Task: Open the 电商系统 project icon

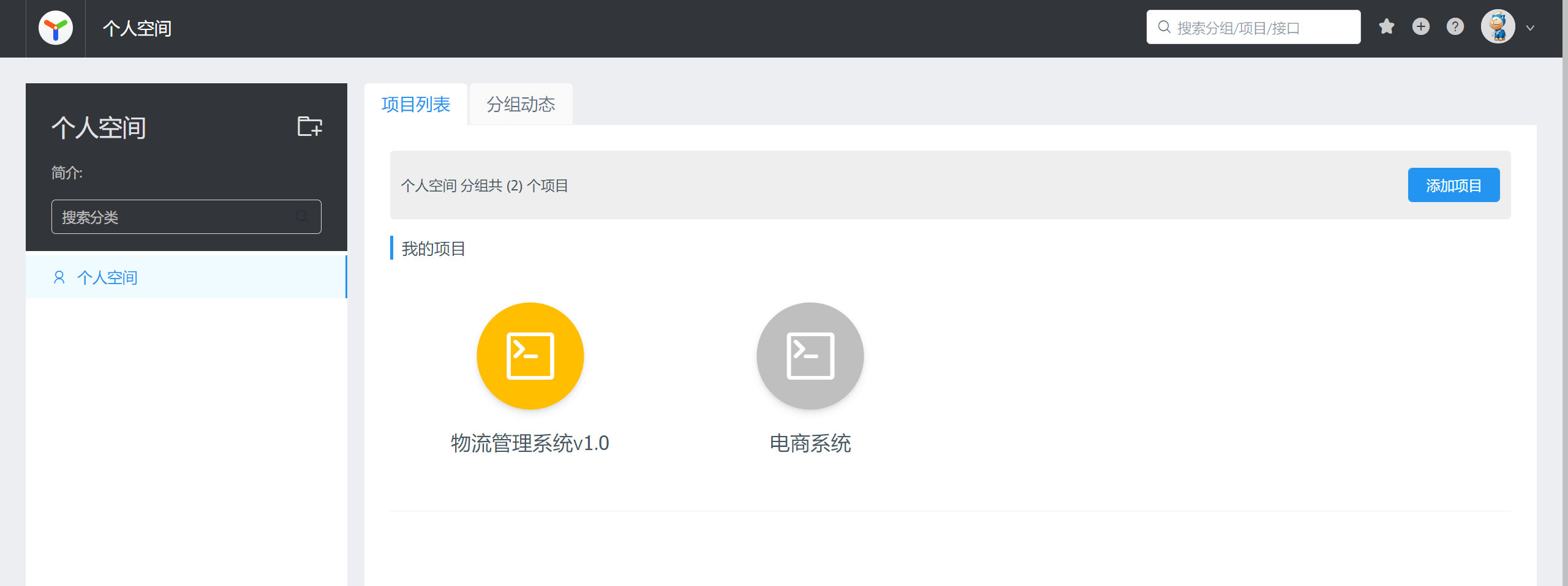Action: click(810, 356)
